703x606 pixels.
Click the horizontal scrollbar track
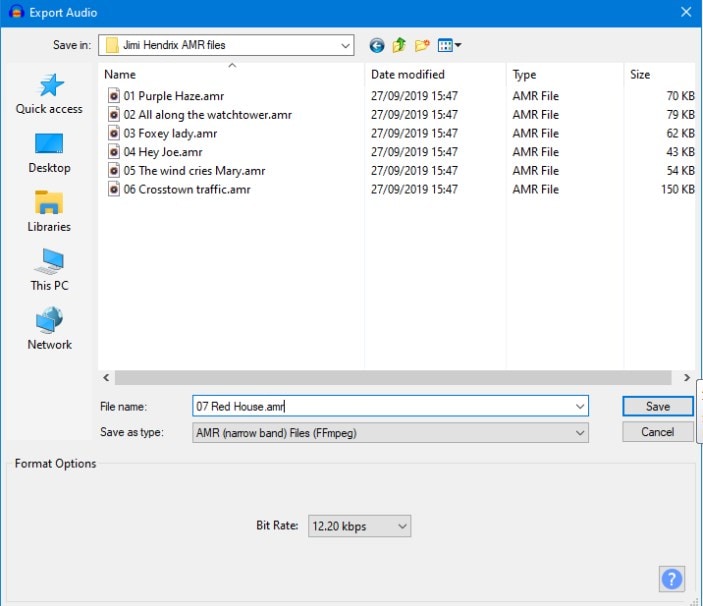pos(393,377)
